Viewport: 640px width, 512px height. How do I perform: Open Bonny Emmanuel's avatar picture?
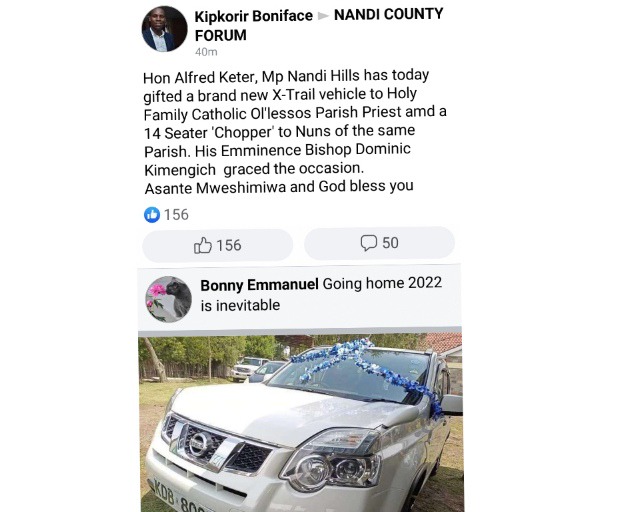tap(169, 299)
